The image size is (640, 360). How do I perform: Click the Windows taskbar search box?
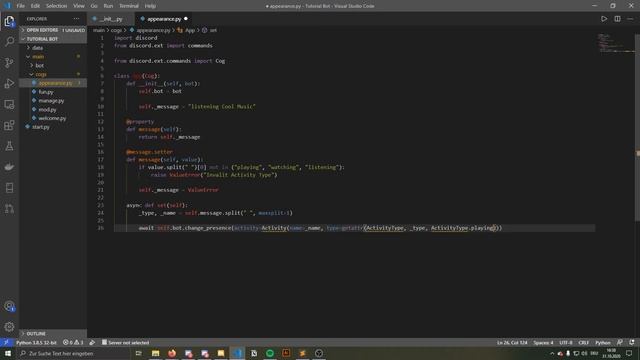click(73, 353)
